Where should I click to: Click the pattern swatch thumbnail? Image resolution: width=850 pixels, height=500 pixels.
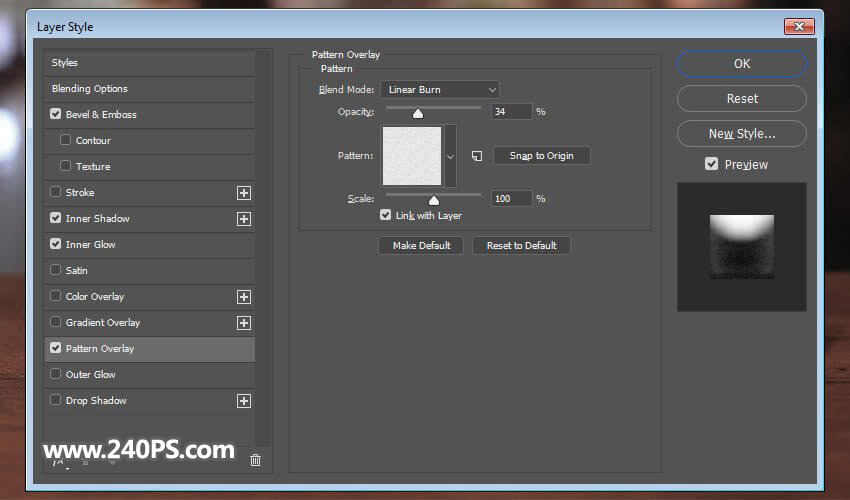click(412, 156)
